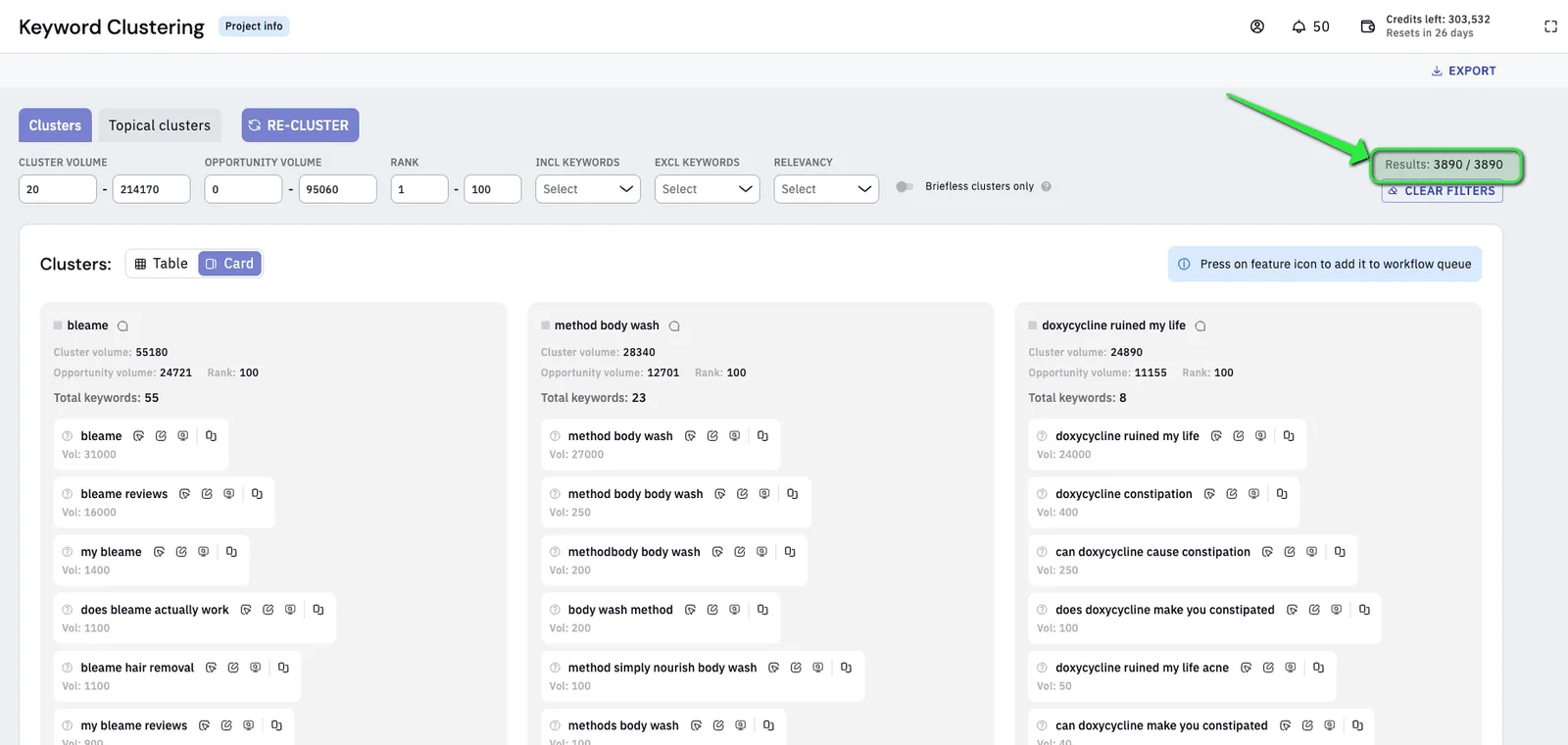Expand the Relevancy select dropdown
Screen dimensions: 1568x745
point(826,189)
